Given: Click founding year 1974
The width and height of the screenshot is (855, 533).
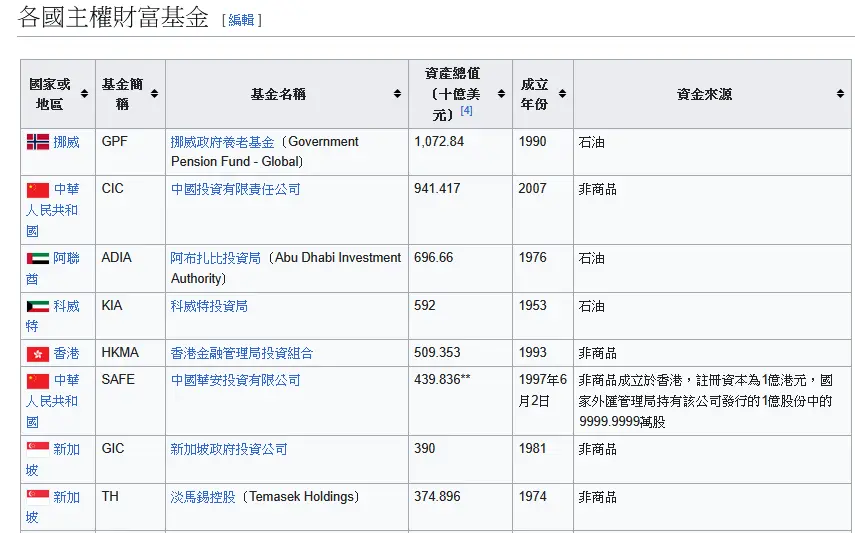Looking at the screenshot, I should 532,496.
